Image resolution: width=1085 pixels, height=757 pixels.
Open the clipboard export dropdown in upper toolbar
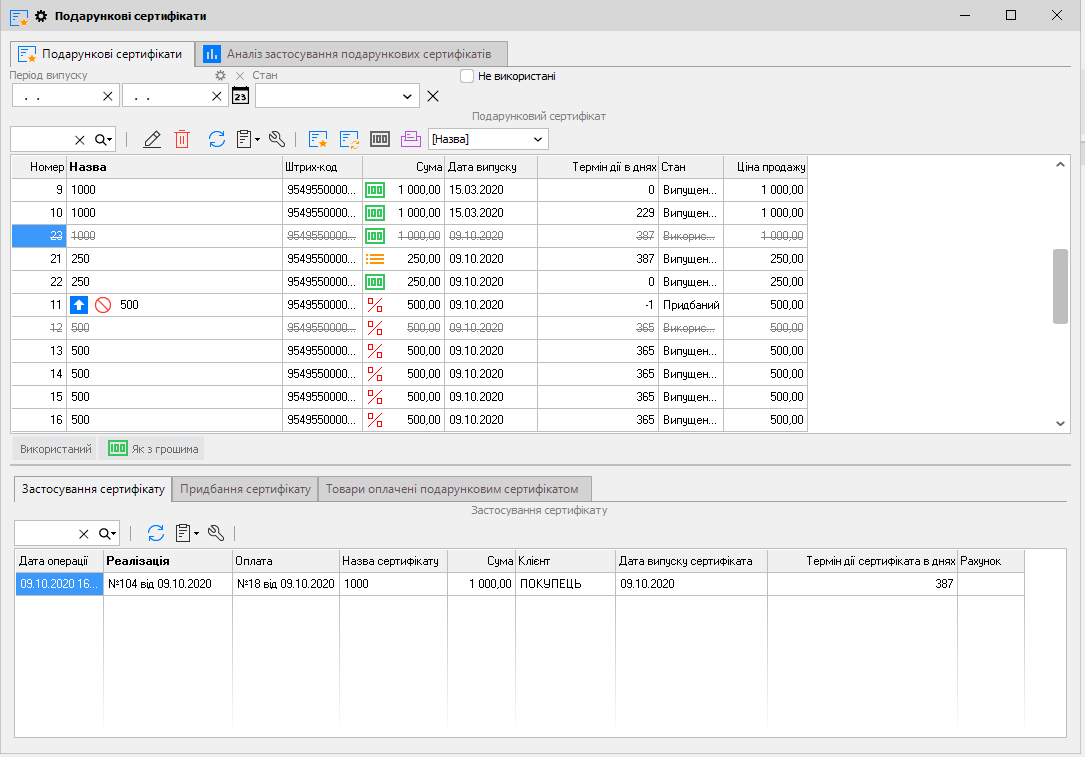pos(248,139)
